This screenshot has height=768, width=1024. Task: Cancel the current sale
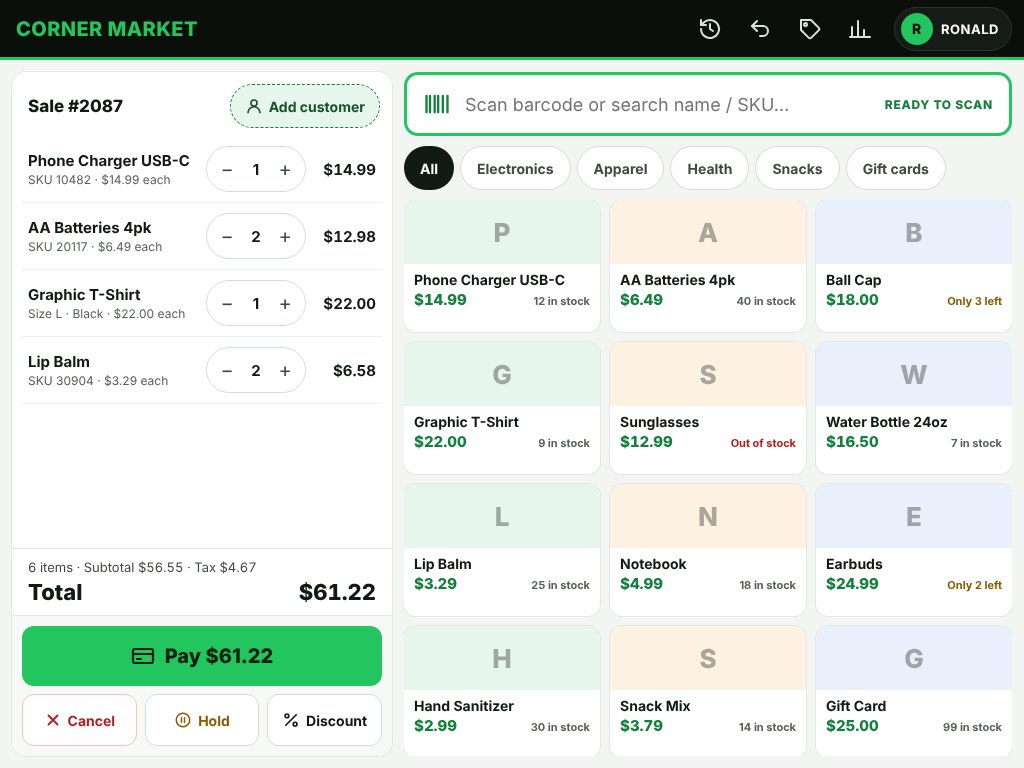point(80,720)
